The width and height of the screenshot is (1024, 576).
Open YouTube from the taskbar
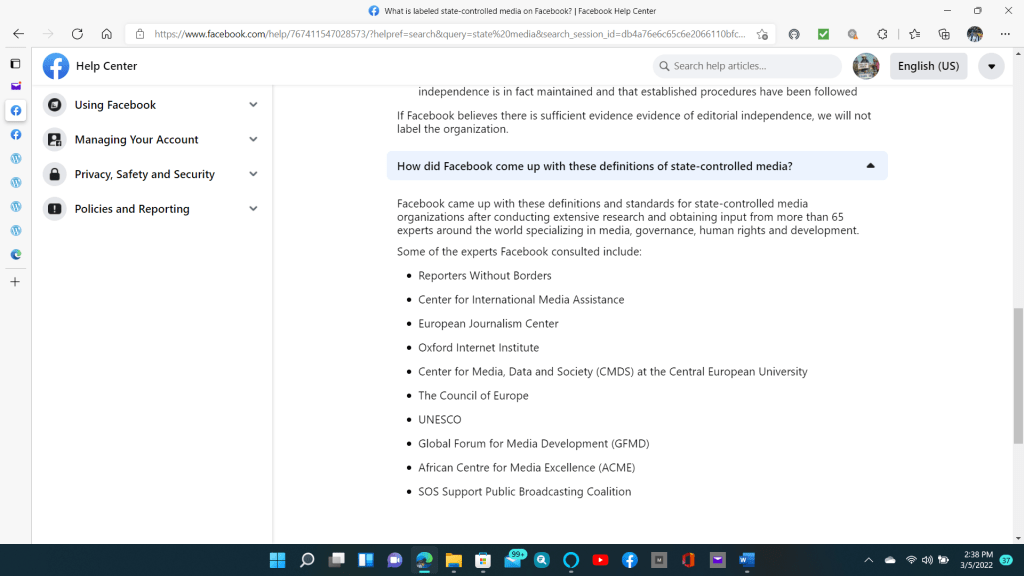pos(600,560)
